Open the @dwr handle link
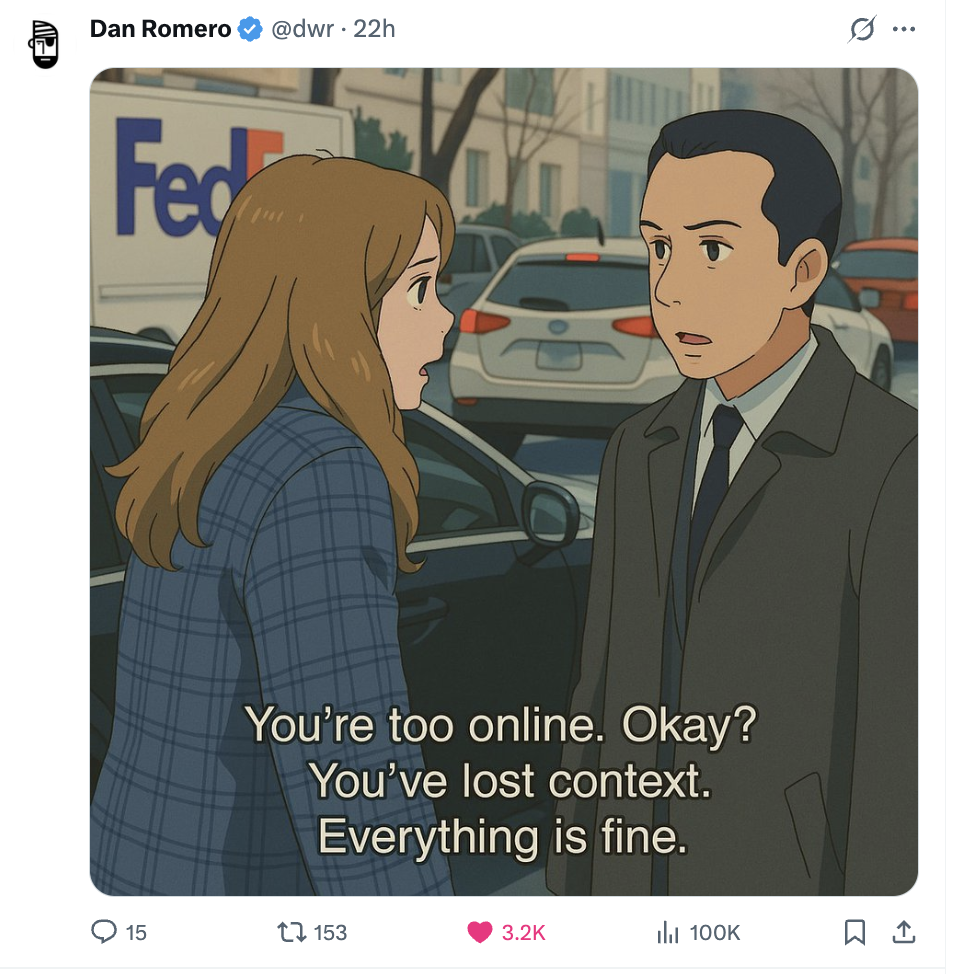This screenshot has height=974, width=968. click(303, 29)
